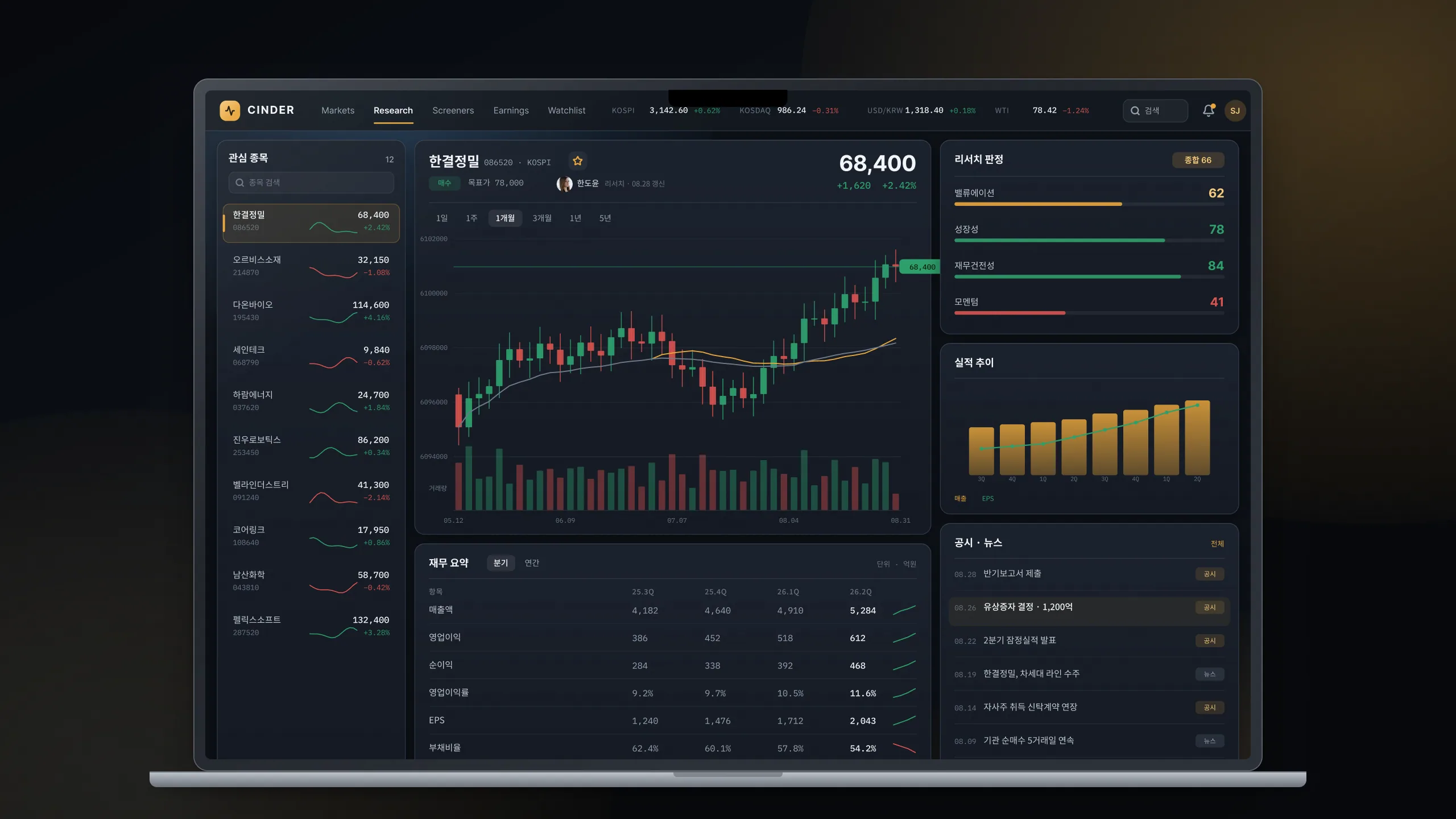Click the 모멘텀 score bar
This screenshot has width=1456, height=819.
[x=1089, y=313]
